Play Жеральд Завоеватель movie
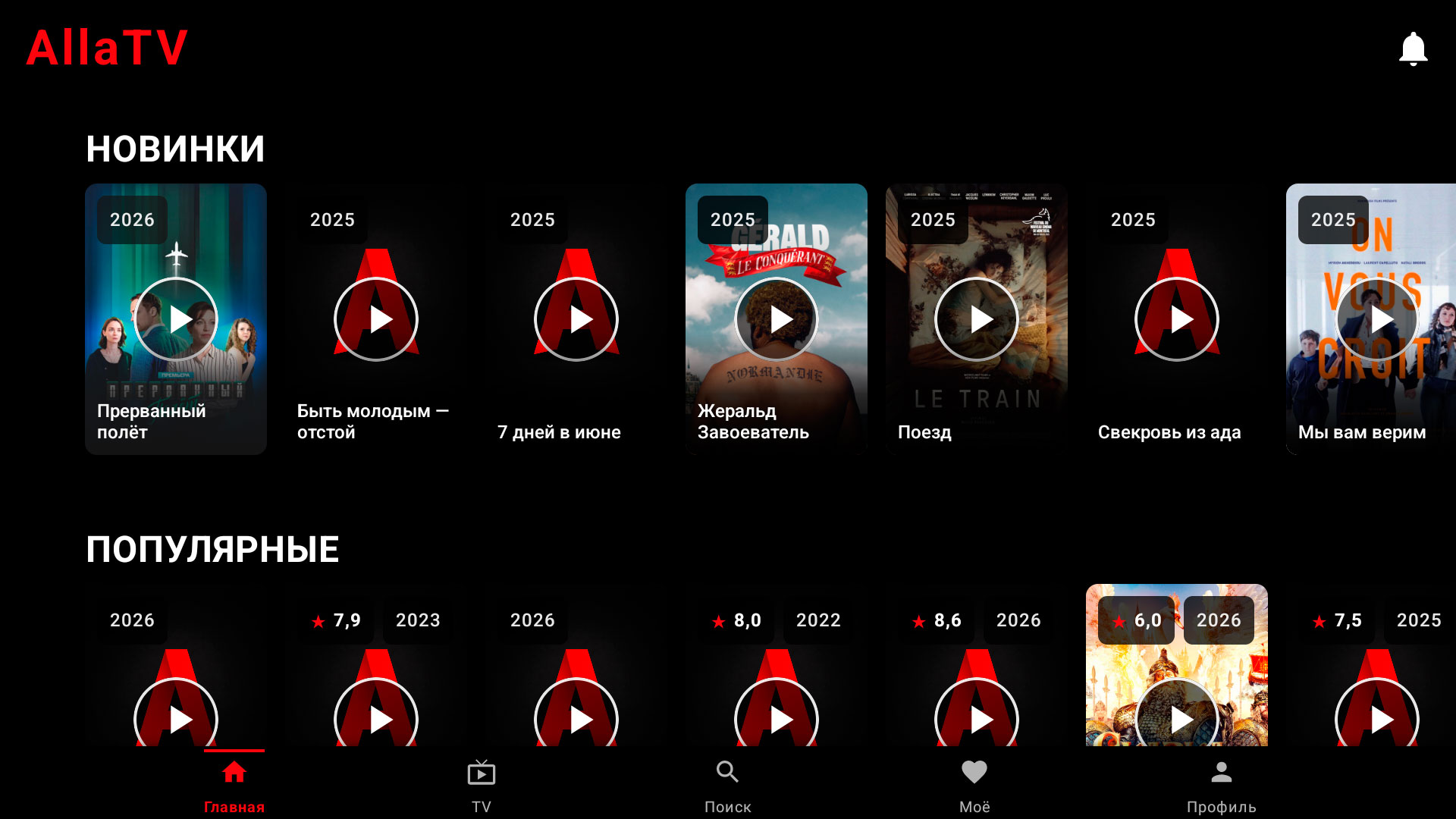The width and height of the screenshot is (1456, 819). click(x=777, y=319)
